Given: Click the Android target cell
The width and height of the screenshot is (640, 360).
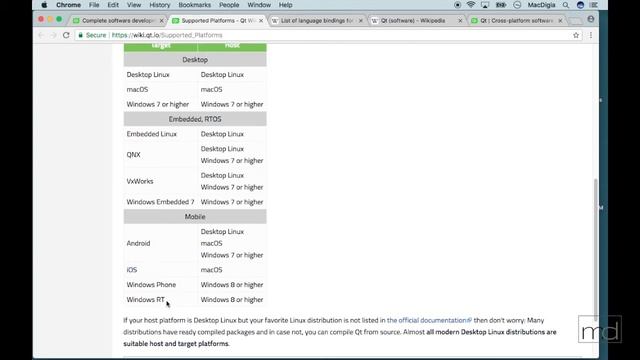Looking at the screenshot, I should coord(161,243).
